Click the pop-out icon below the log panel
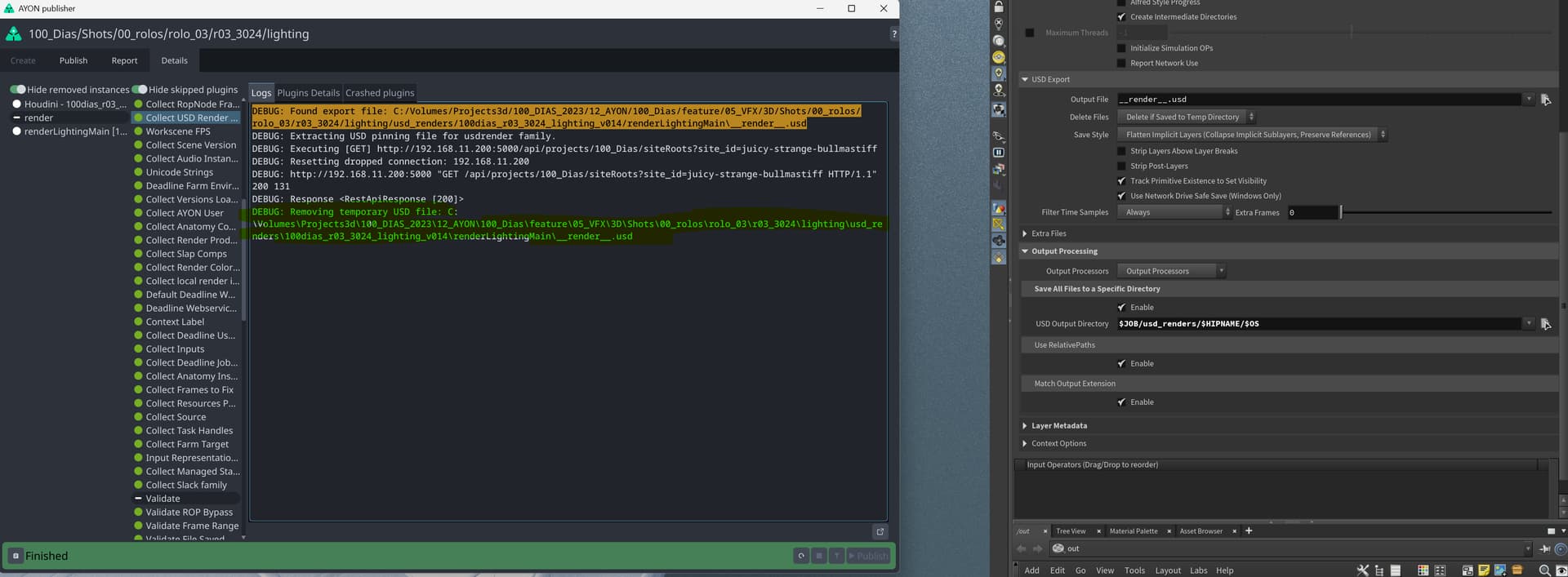Screen dimensions: 1568x577 (880, 531)
